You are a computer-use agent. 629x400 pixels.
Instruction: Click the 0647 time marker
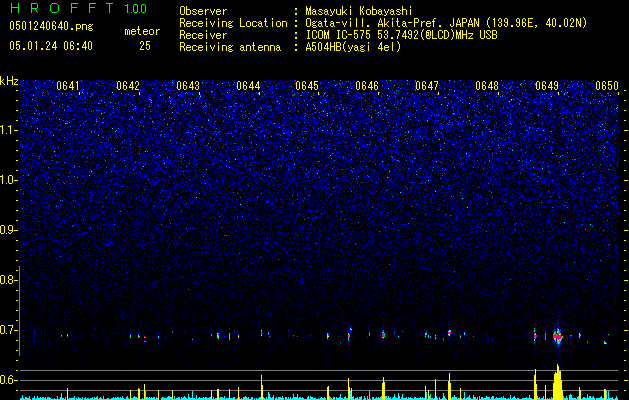(x=427, y=86)
